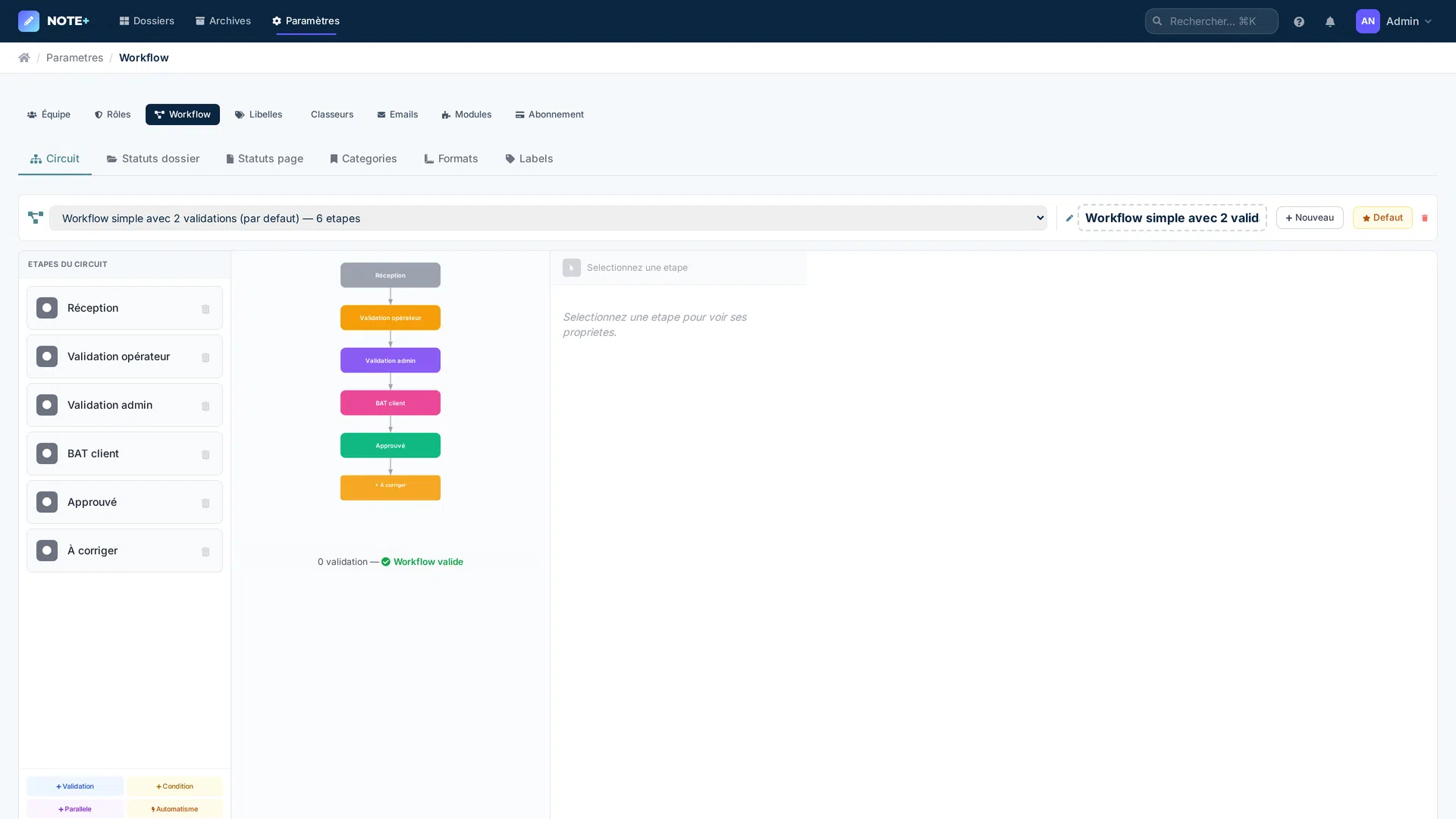This screenshot has width=1456, height=819.
Task: Delete the workflow using the red trash icon
Action: (1425, 218)
